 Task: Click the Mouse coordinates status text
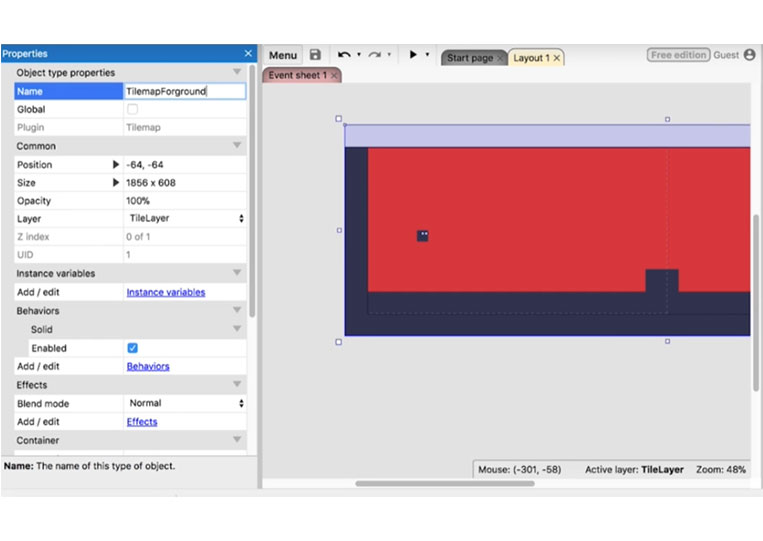click(x=520, y=469)
